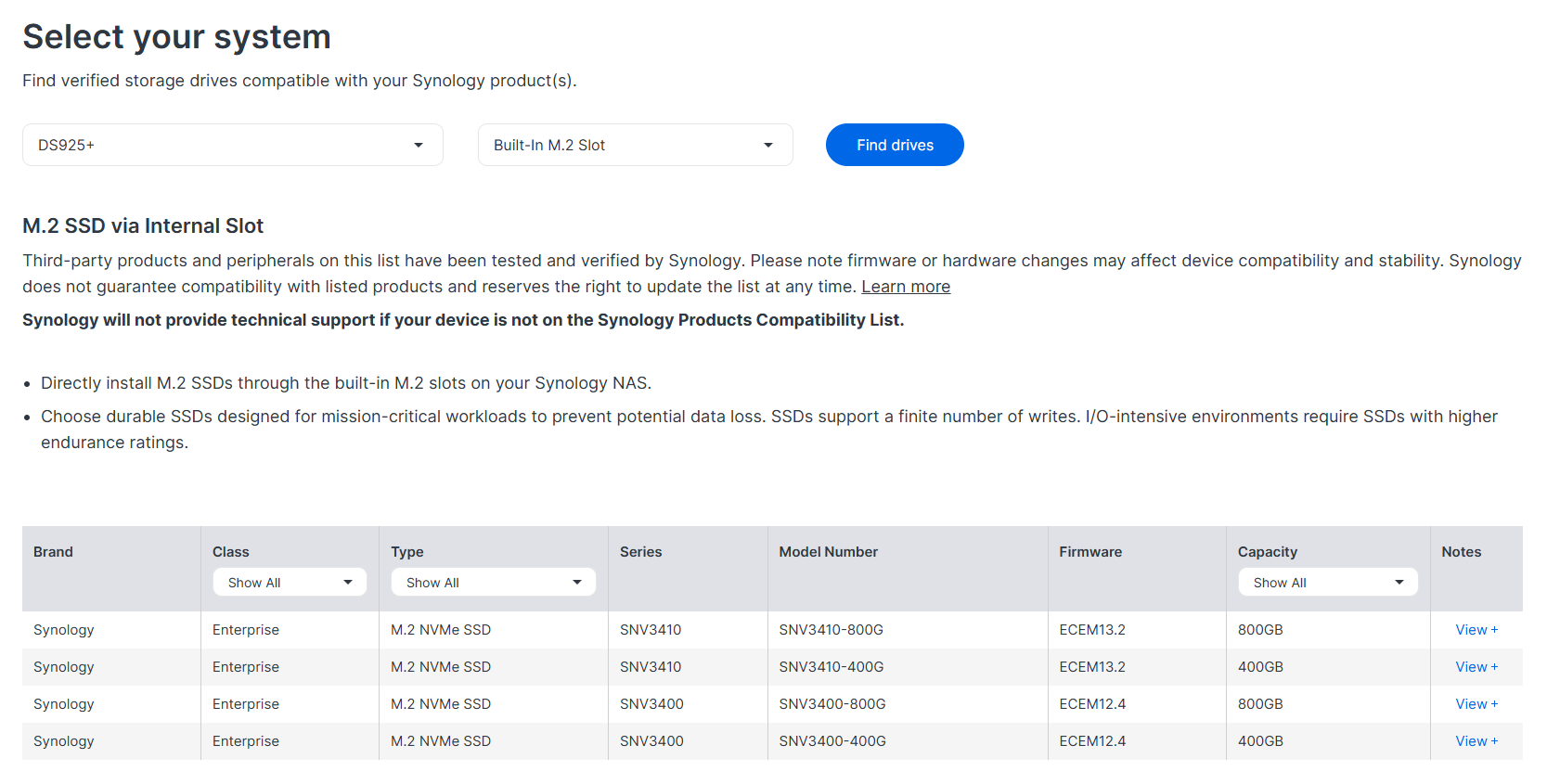Viewport: 1547px width, 784px height.
Task: Click the Notes column header
Action: point(1462,552)
